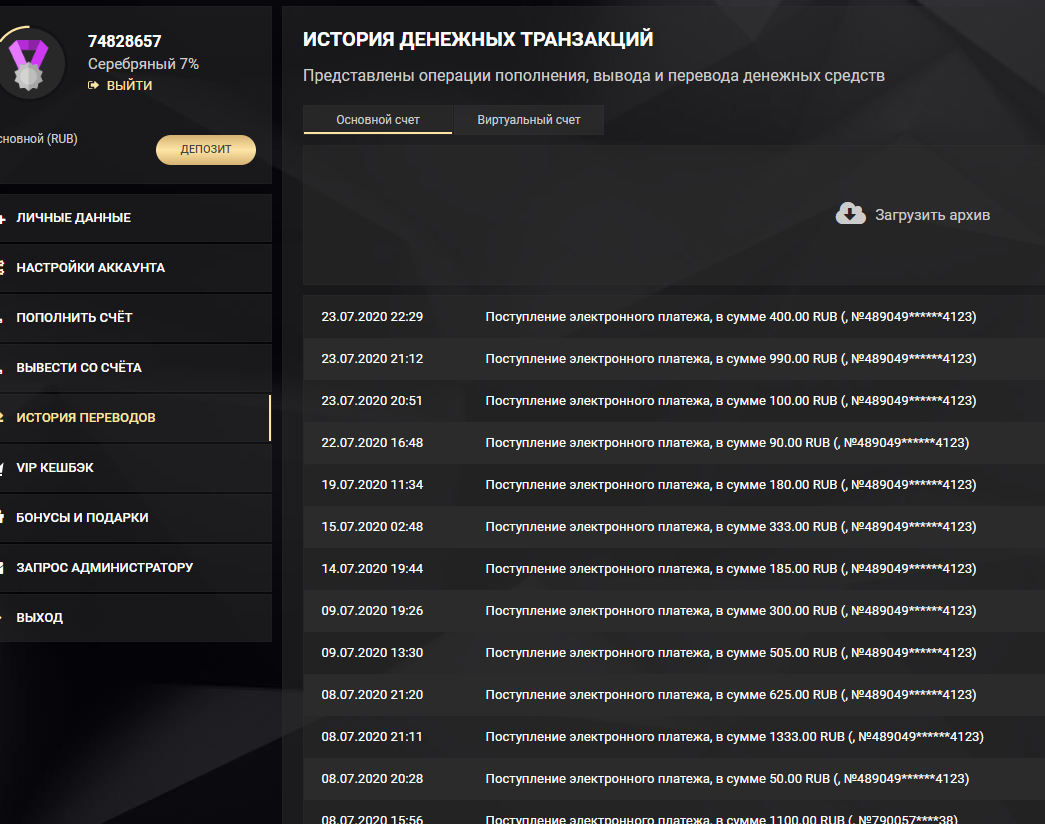This screenshot has width=1045, height=824.
Task: Open the ЛИЧНЫЕ ДАННЫЕ section
Action: tap(73, 218)
